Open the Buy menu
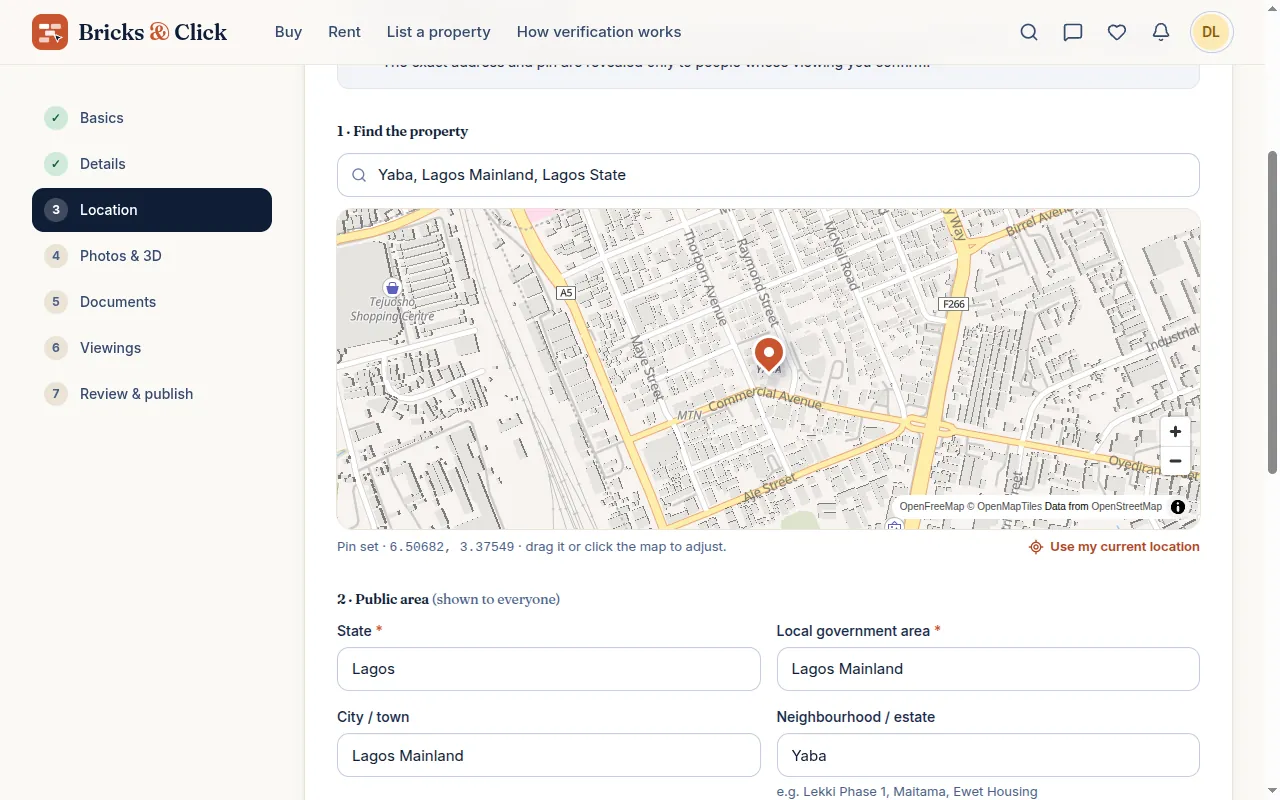The width and height of the screenshot is (1280, 800). [x=288, y=32]
